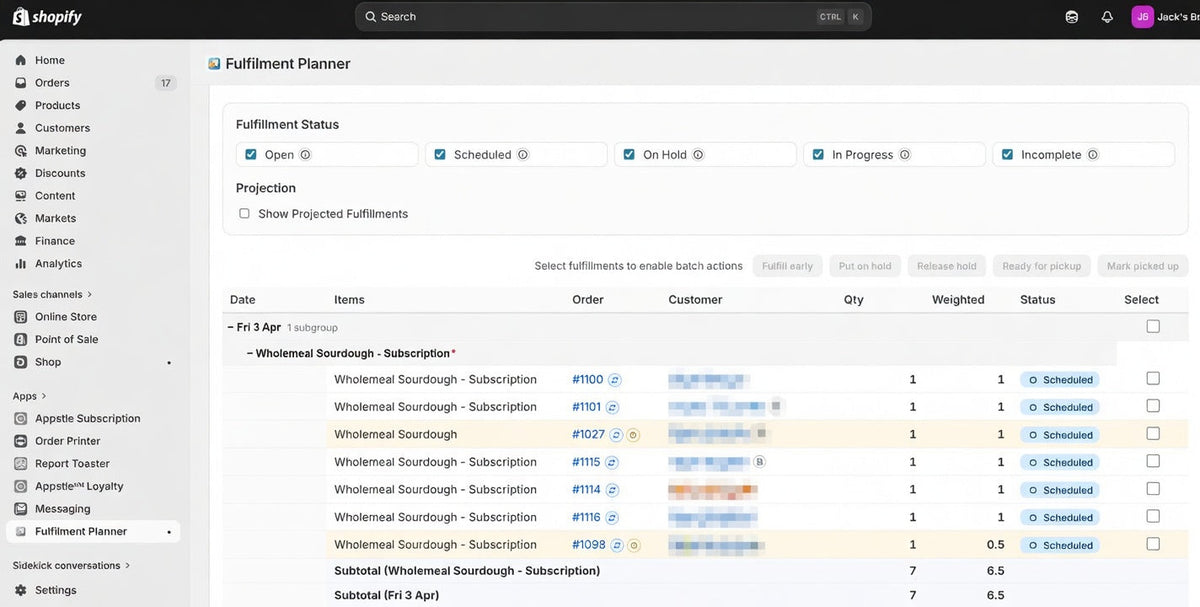This screenshot has height=607, width=1200.
Task: Uncheck the On Hold checkbox
Action: (629, 155)
